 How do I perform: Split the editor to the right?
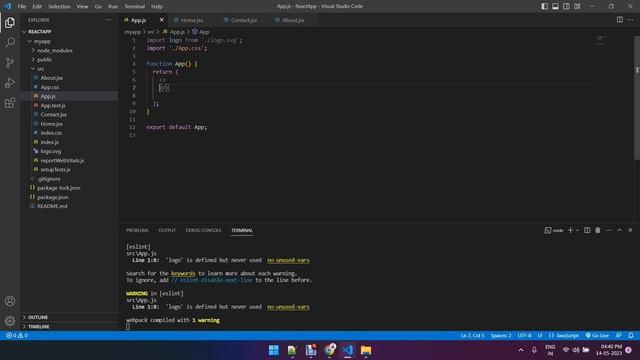tap(620, 20)
